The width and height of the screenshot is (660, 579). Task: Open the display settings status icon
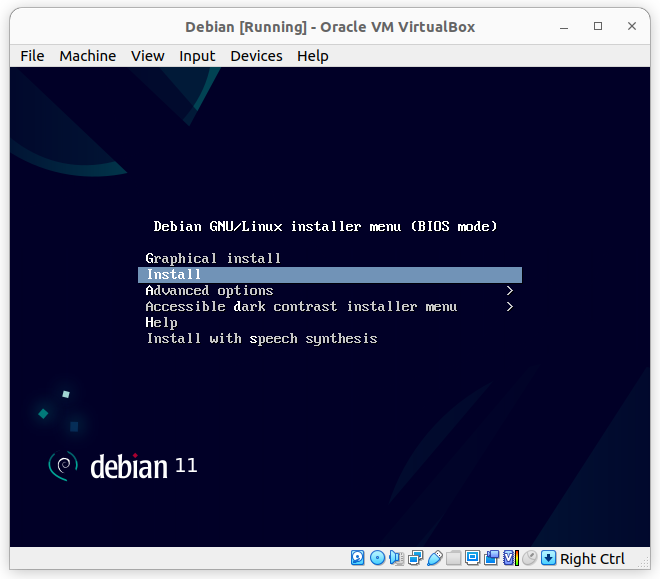[472, 558]
